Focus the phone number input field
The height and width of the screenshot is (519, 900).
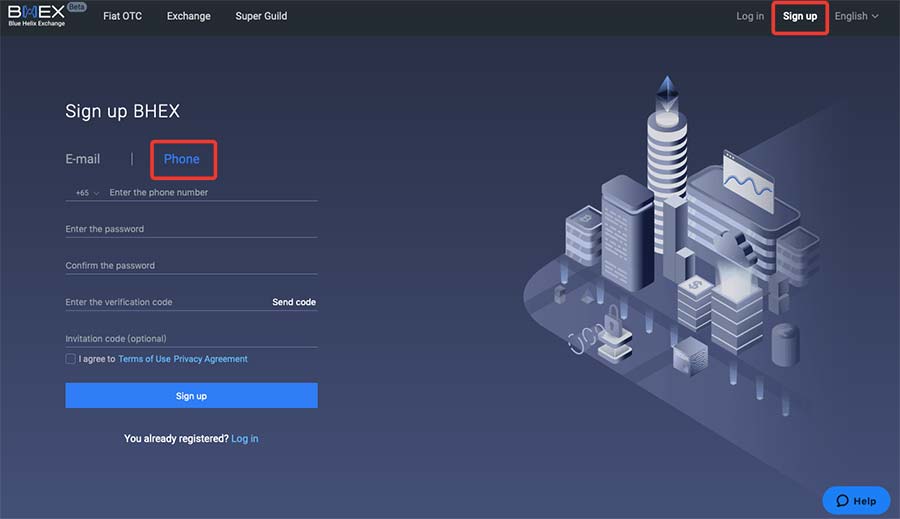click(x=210, y=193)
